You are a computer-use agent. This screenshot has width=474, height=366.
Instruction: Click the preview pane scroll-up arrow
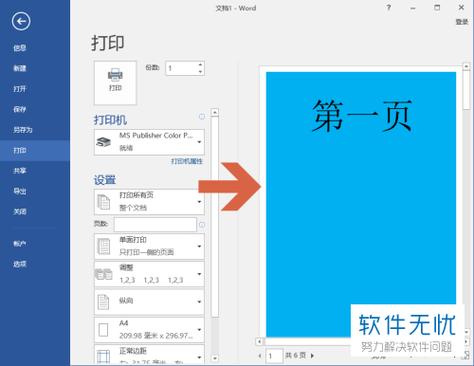point(466,66)
